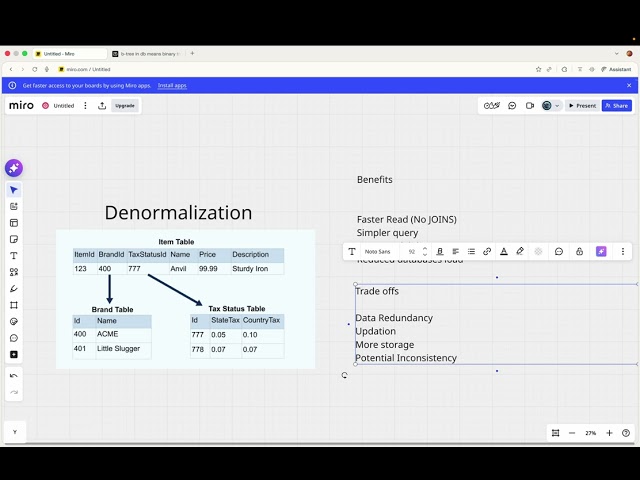This screenshot has height=480, width=640.
Task: Select the Denormalization heading text
Action: [x=178, y=213]
